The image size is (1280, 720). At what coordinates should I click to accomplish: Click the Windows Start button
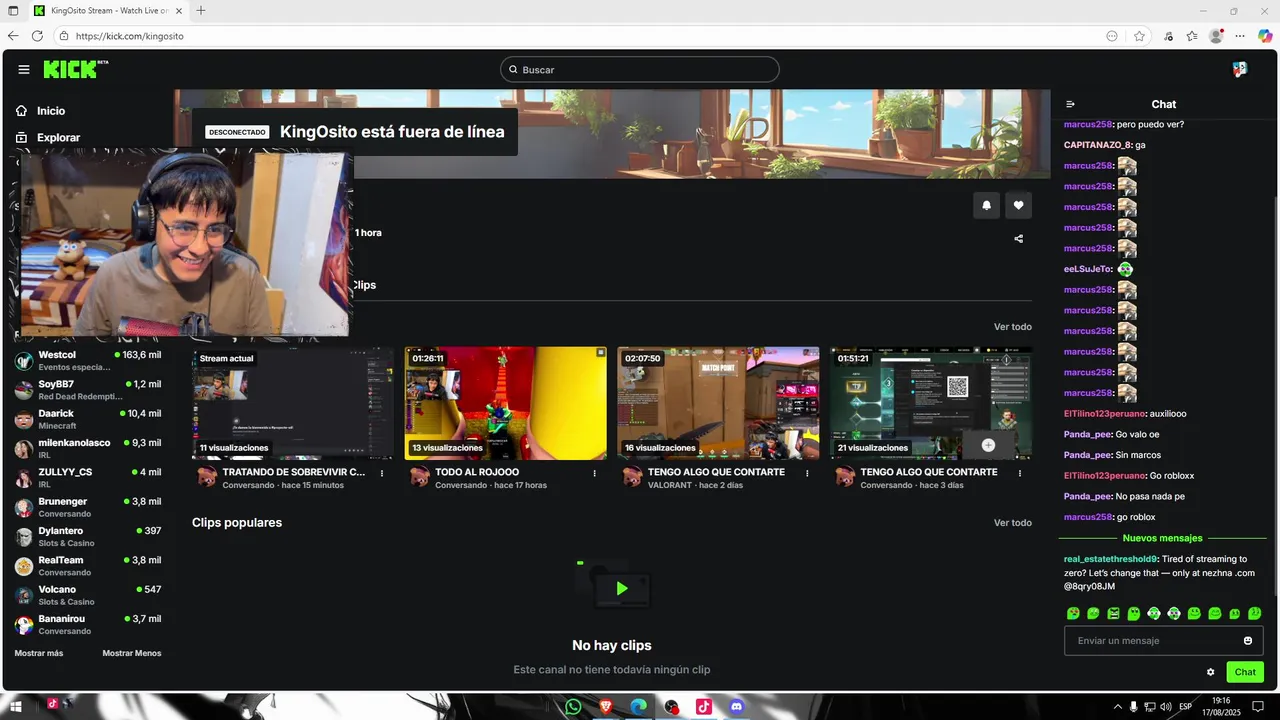tap(16, 706)
